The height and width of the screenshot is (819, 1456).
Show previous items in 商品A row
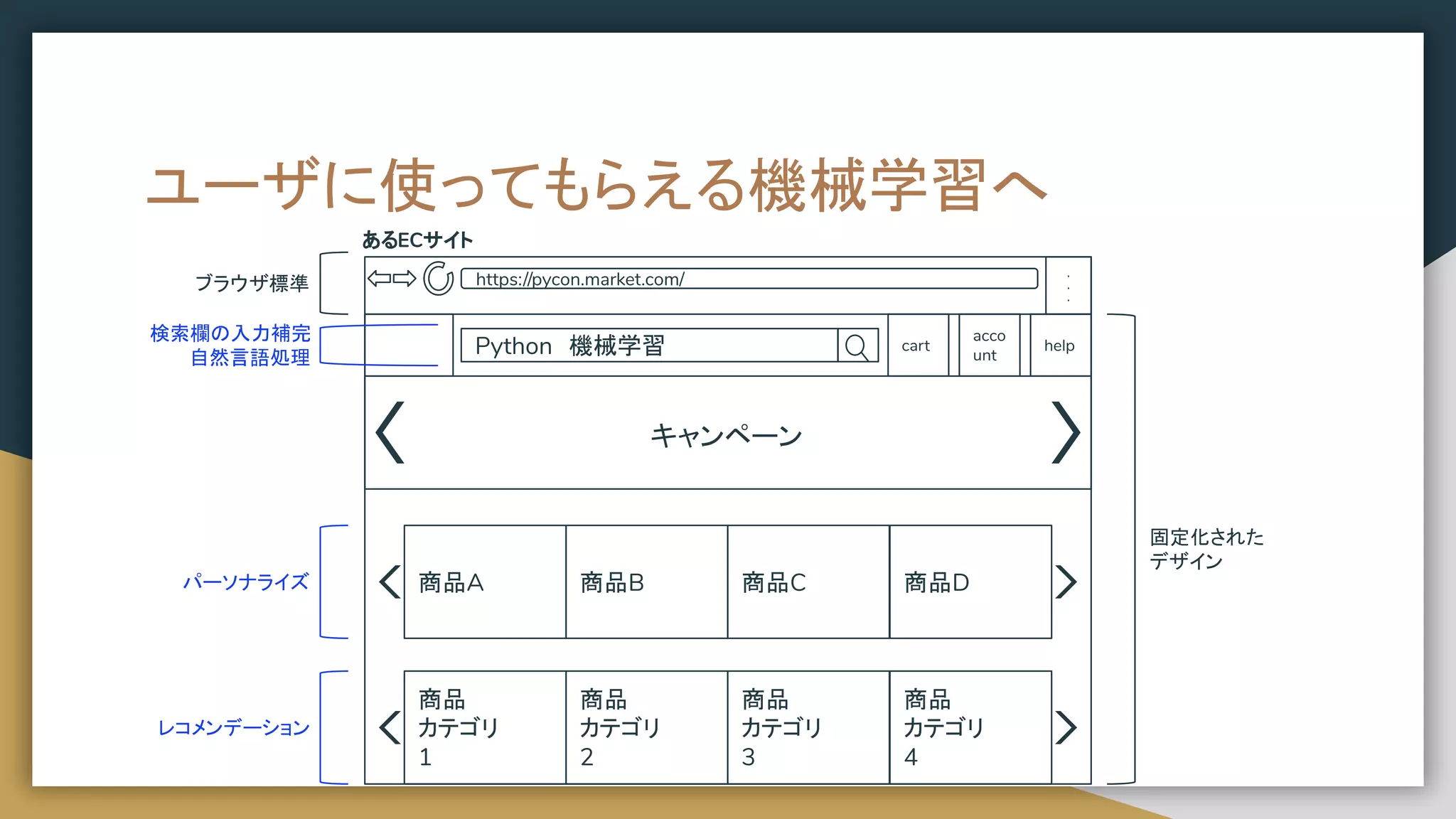click(390, 582)
